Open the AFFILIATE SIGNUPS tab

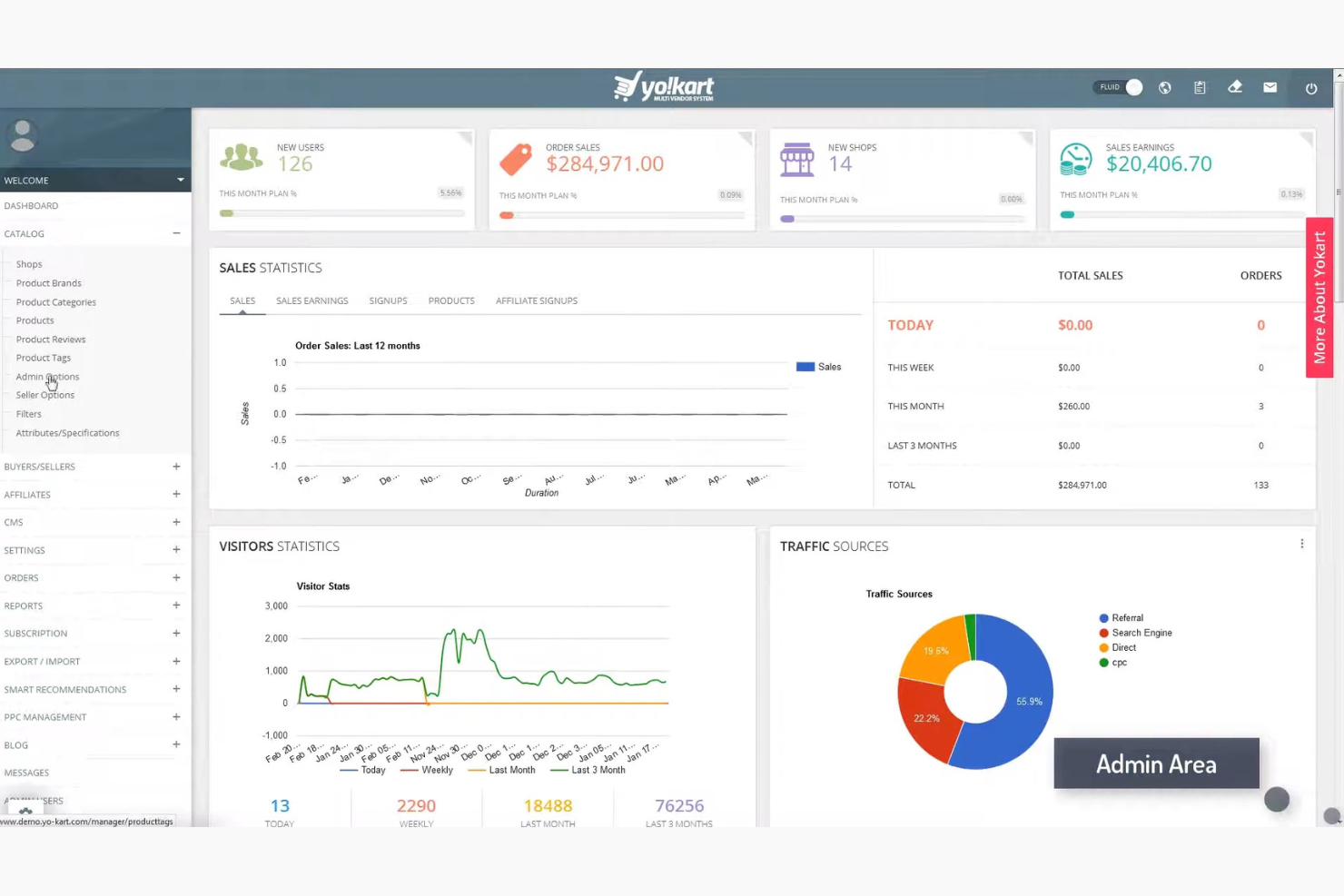click(x=536, y=300)
